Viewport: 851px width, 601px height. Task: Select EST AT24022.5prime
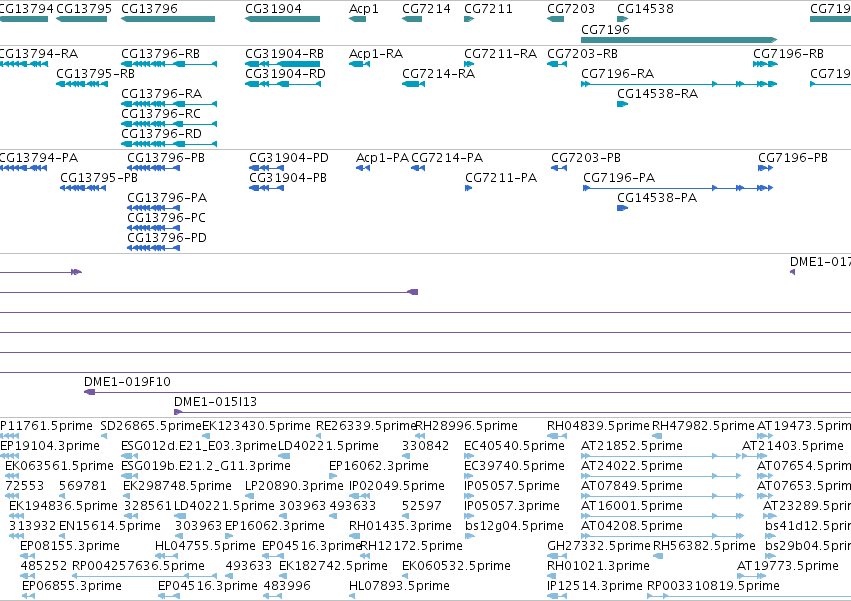click(661, 476)
